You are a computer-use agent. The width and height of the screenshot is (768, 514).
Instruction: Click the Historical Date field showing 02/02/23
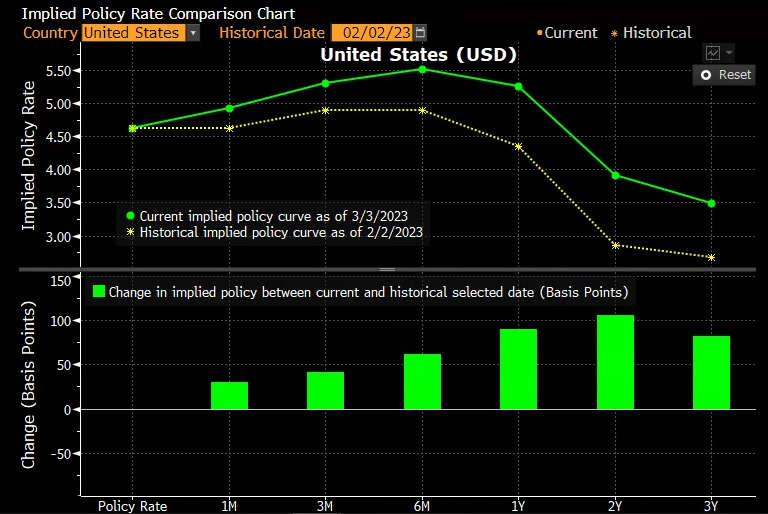pyautogui.click(x=370, y=32)
